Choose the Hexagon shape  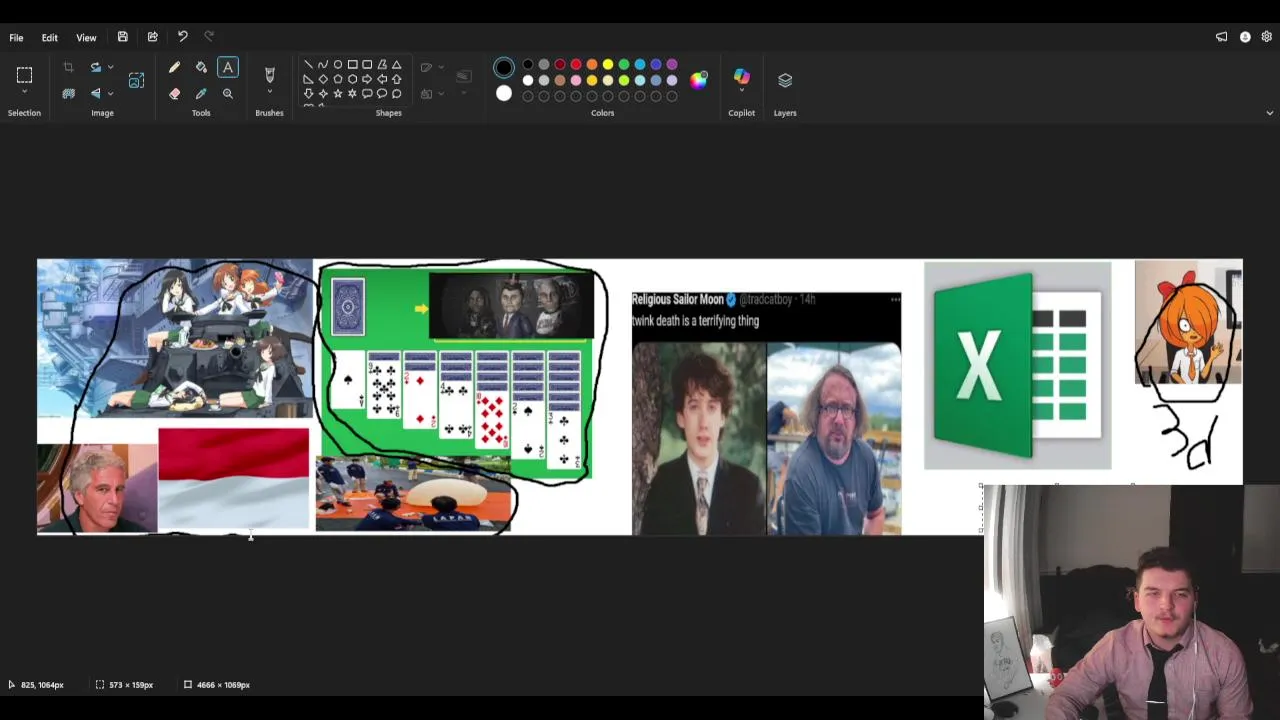[x=352, y=79]
